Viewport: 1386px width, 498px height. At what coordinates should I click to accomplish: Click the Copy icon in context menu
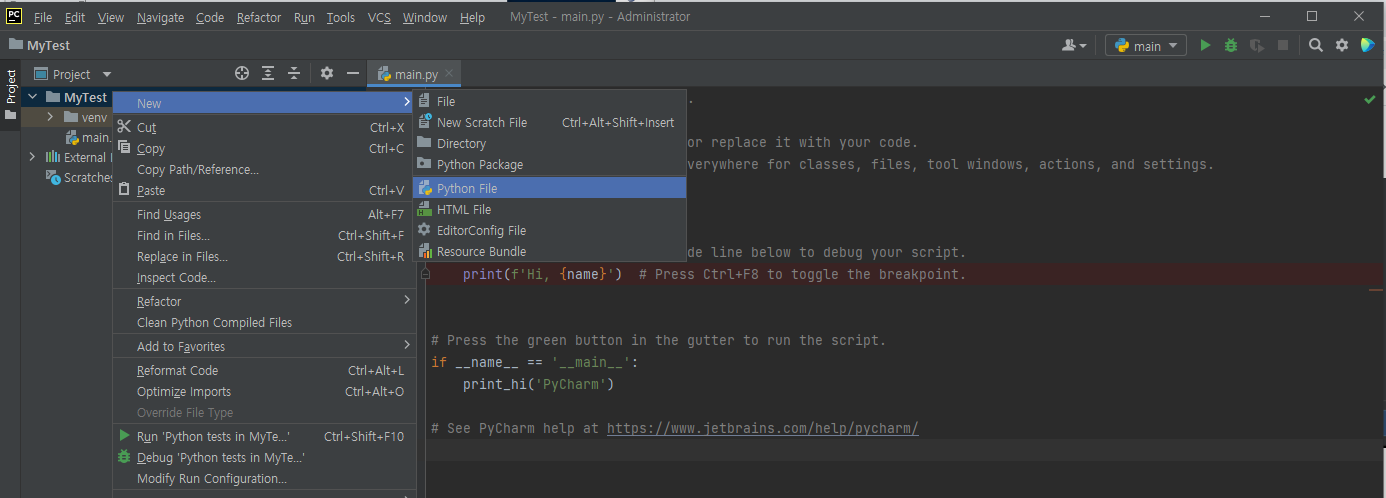coord(124,148)
